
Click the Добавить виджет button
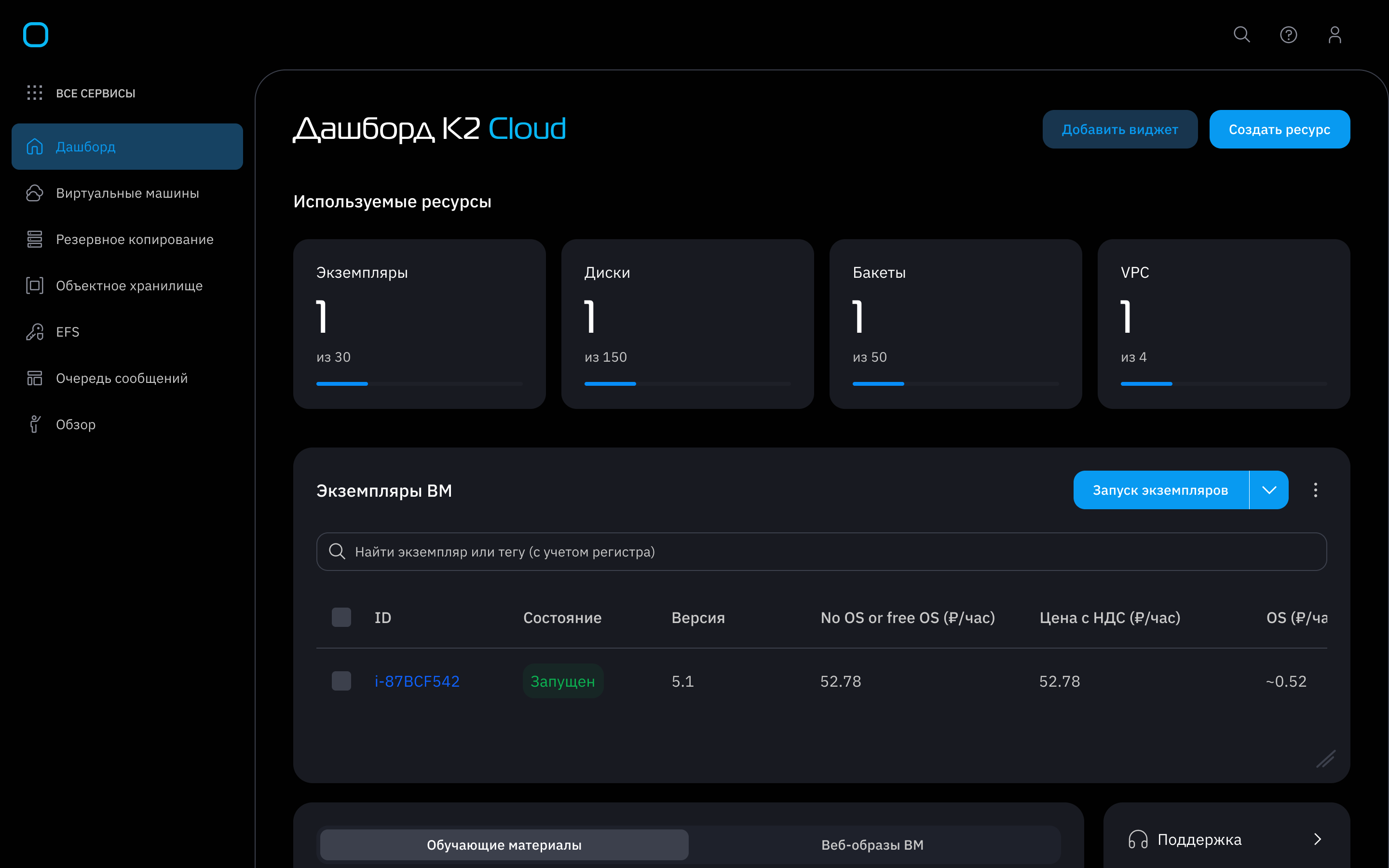(1120, 129)
